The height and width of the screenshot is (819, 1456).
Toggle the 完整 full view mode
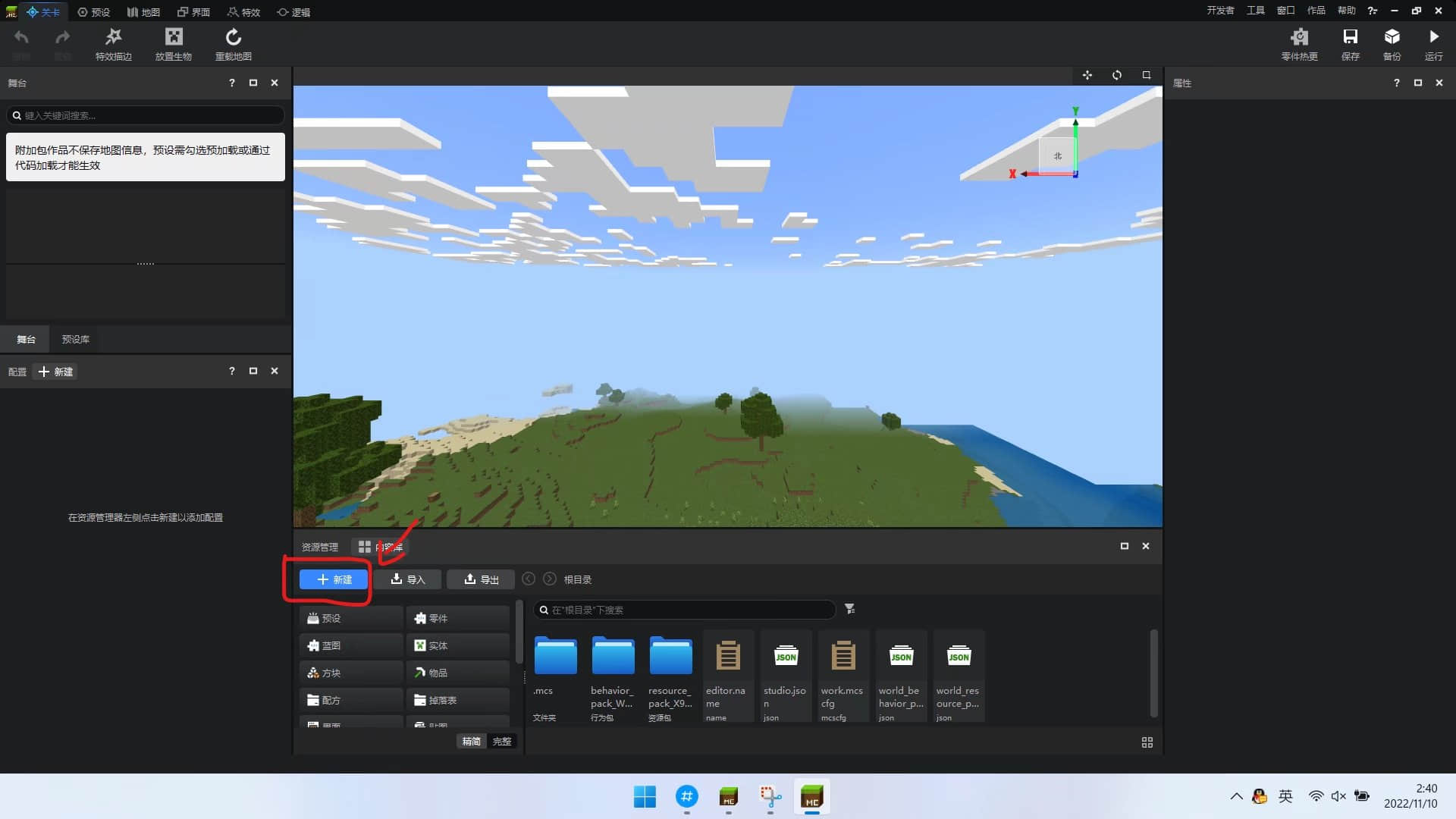(x=502, y=741)
